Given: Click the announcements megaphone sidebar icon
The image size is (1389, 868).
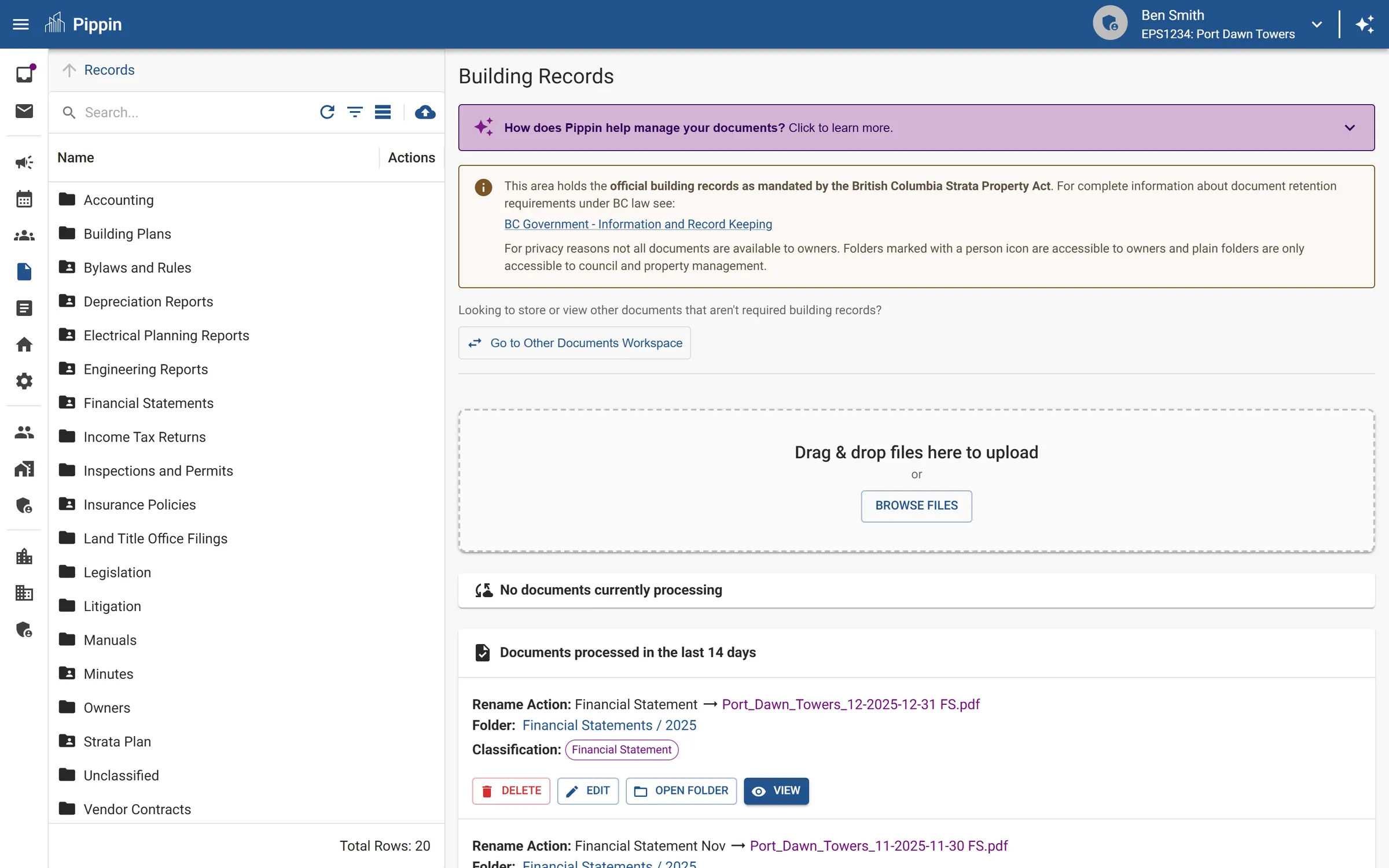Looking at the screenshot, I should [x=24, y=163].
